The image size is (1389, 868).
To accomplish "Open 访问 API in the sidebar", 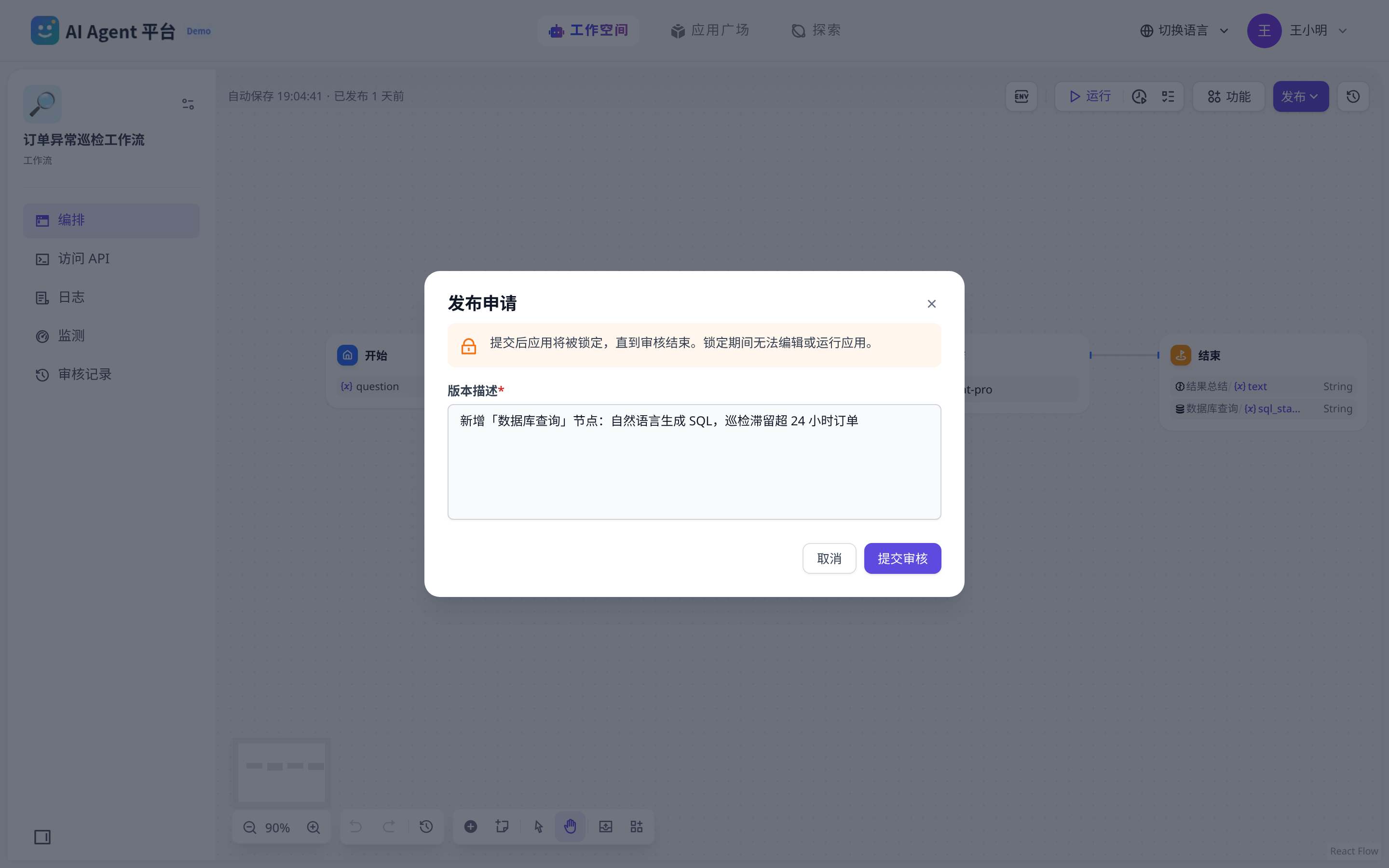I will coord(111,259).
